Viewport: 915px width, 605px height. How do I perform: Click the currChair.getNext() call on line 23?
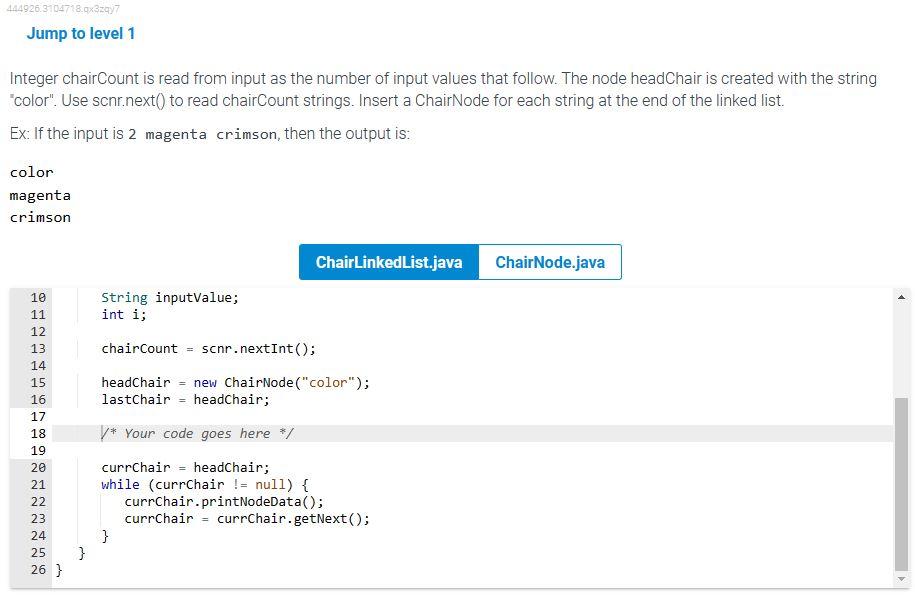295,518
